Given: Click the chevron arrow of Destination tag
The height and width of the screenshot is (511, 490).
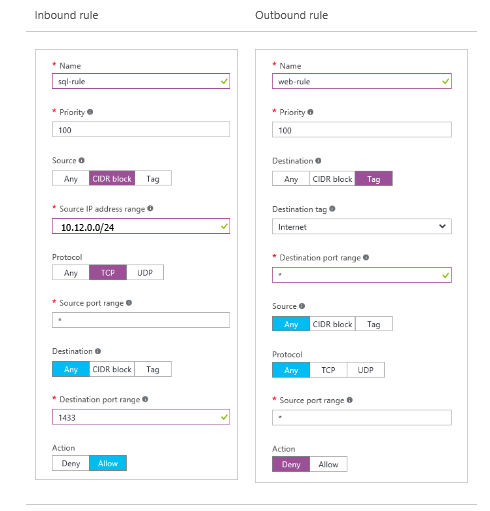Looking at the screenshot, I should [442, 226].
